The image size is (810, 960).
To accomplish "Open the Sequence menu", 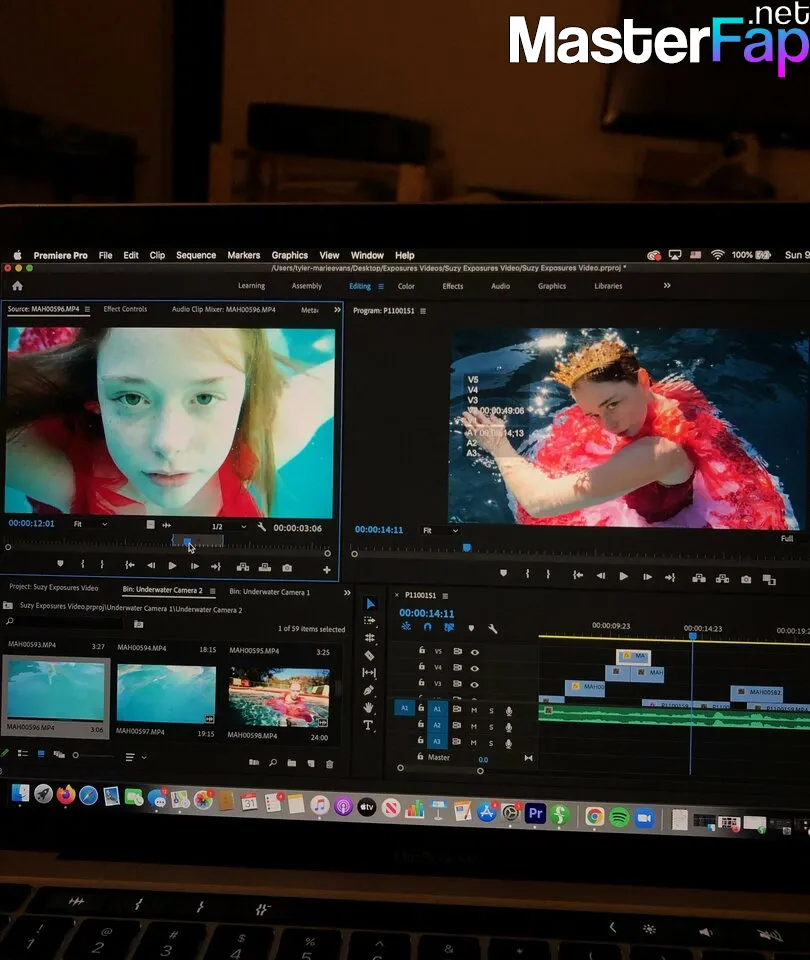I will tap(196, 255).
